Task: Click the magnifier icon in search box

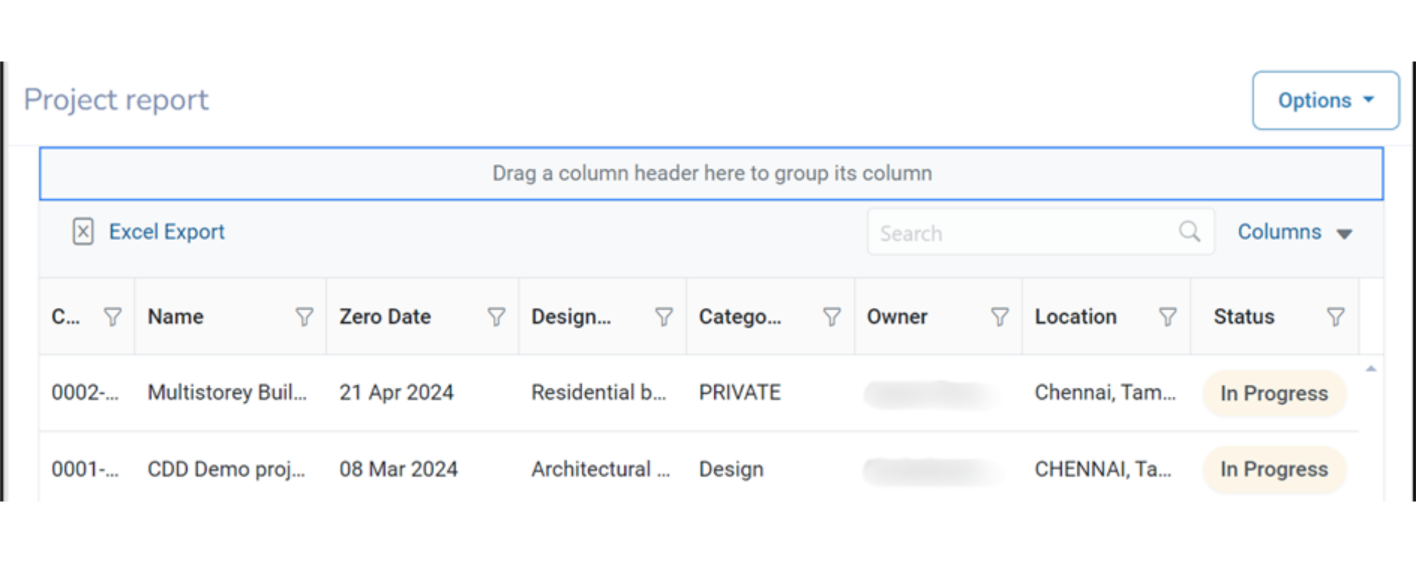Action: click(1189, 232)
